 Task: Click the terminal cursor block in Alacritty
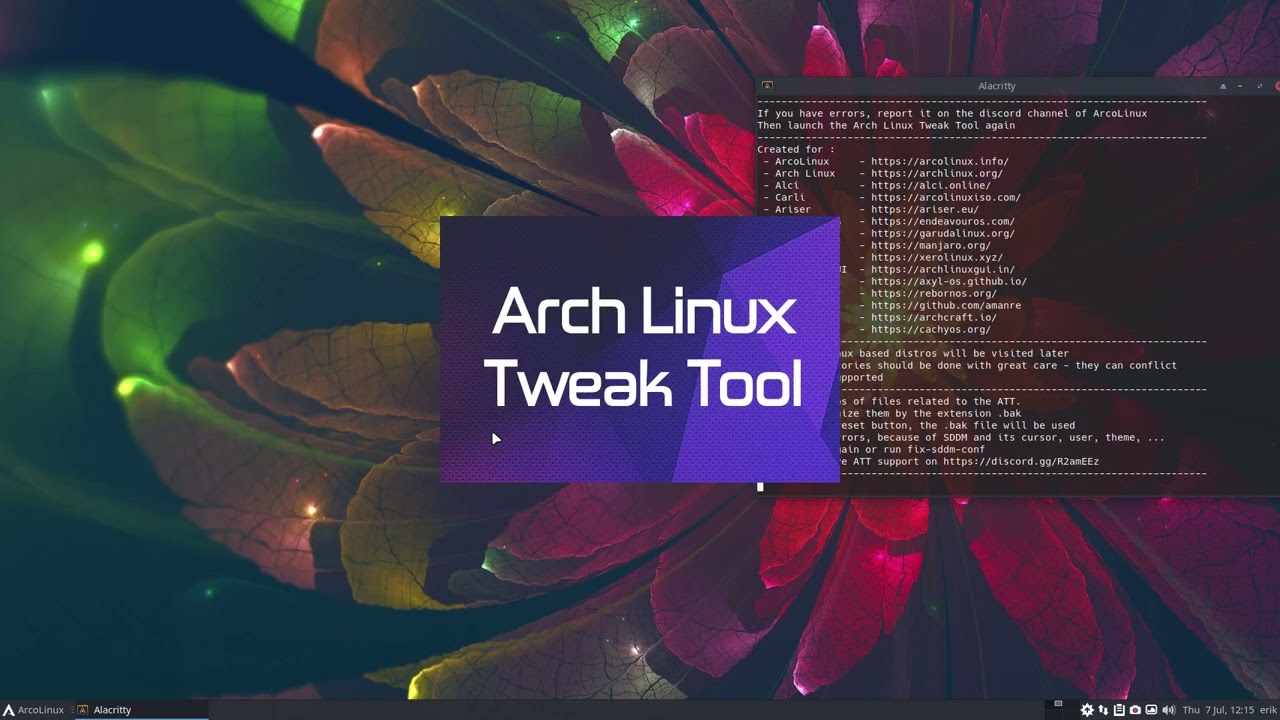(x=760, y=486)
